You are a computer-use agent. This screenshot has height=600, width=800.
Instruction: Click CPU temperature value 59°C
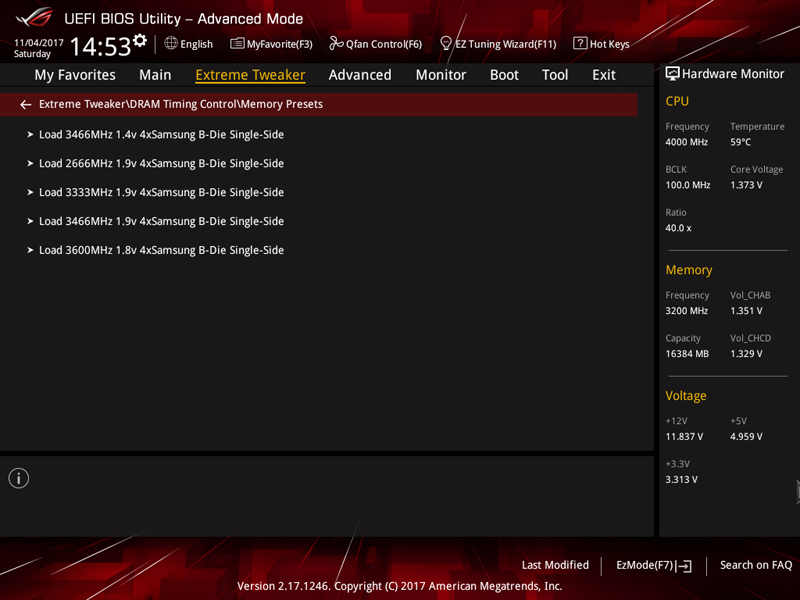pyautogui.click(x=740, y=142)
